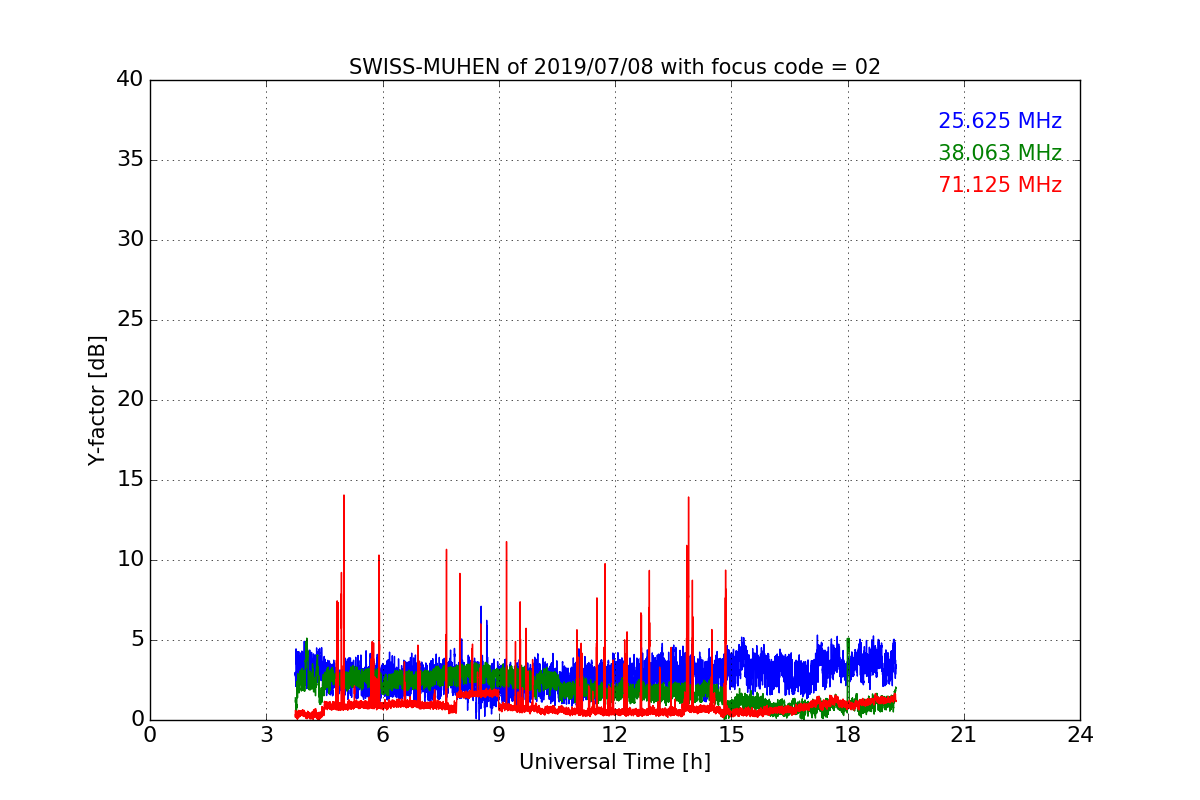Click x-axis tick label 12
1200x800 pixels.
(x=615, y=734)
